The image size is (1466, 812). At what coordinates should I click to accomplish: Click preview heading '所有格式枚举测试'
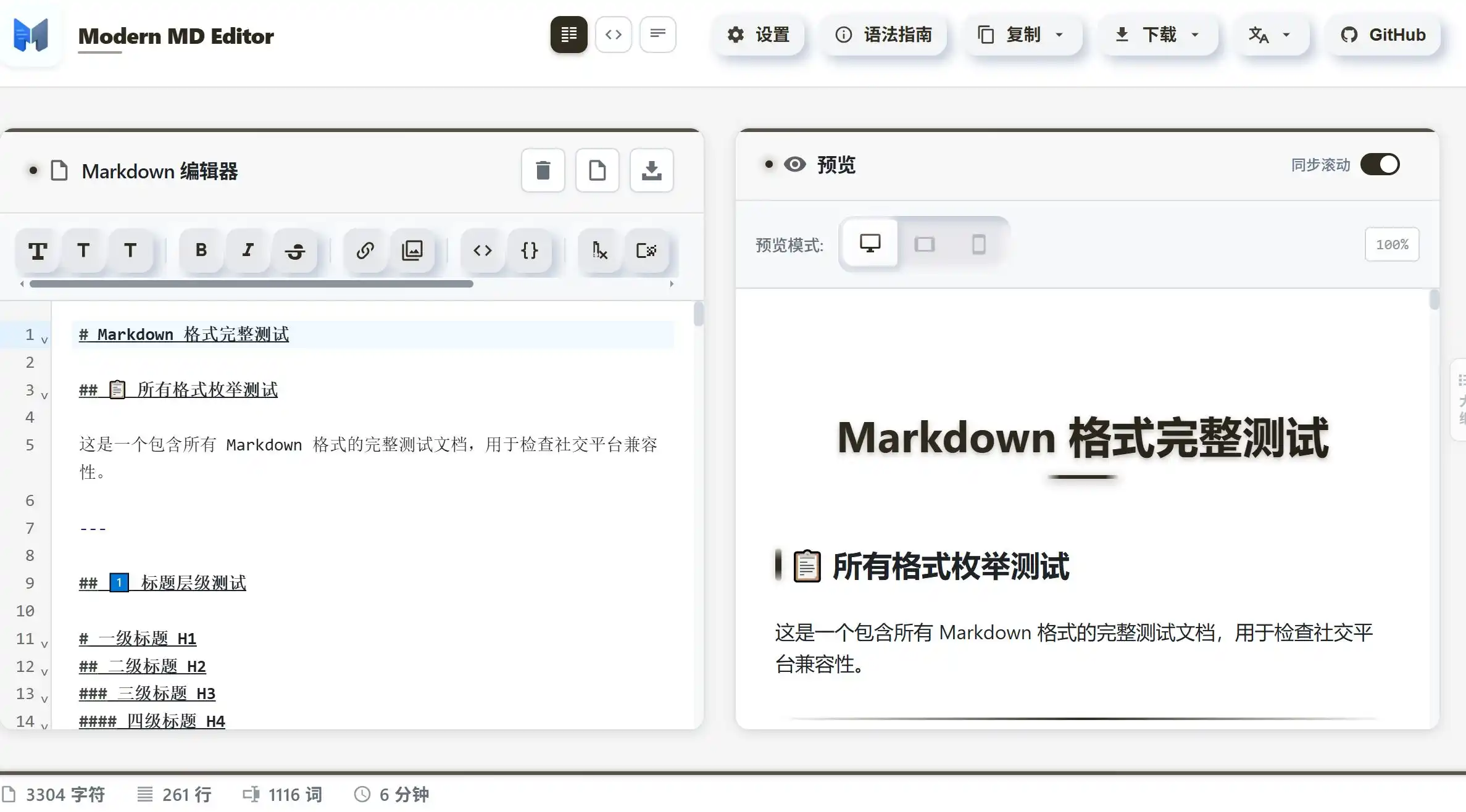[x=951, y=566]
